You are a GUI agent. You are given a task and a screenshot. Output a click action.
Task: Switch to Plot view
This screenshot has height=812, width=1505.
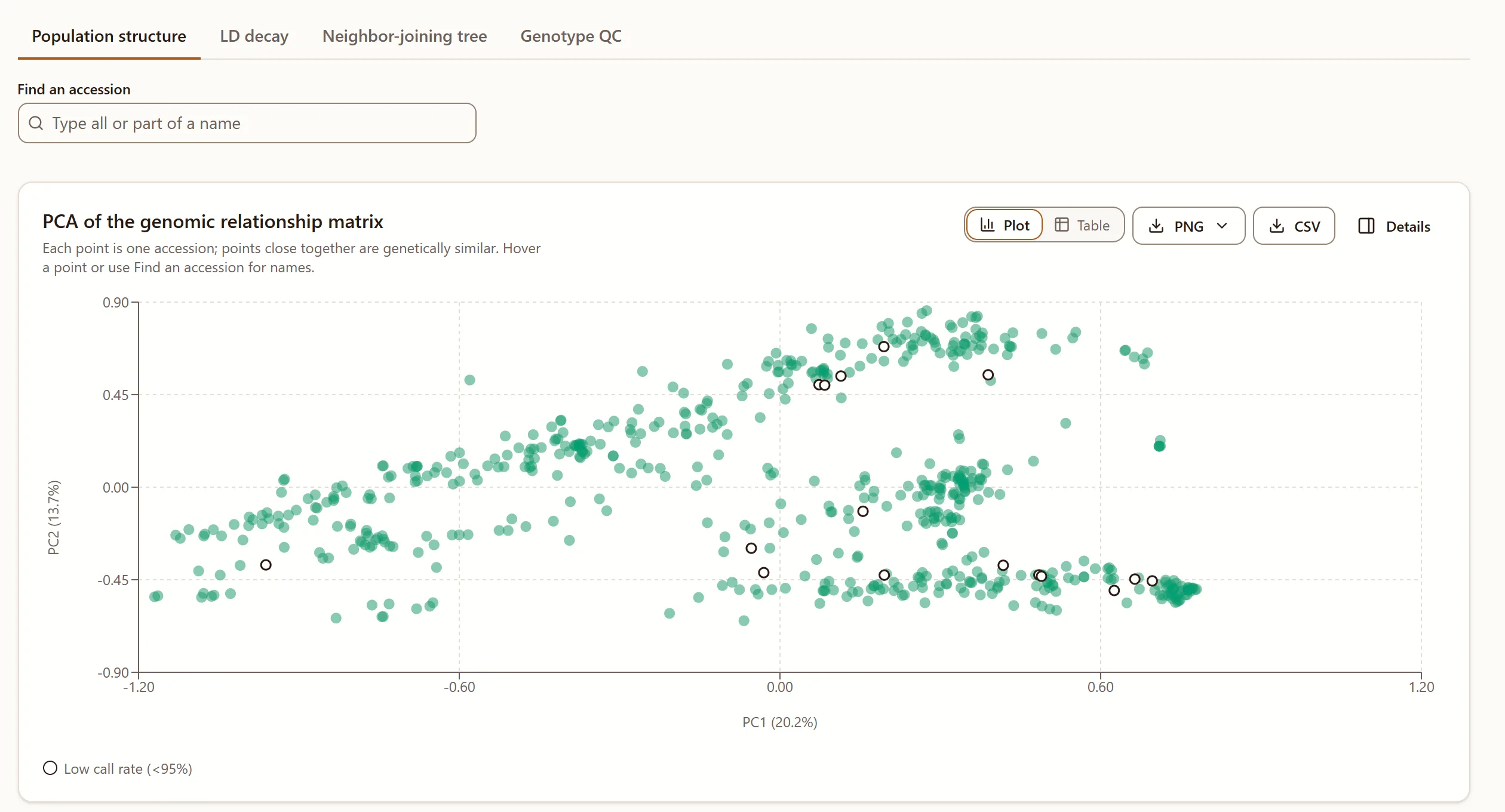(1005, 225)
